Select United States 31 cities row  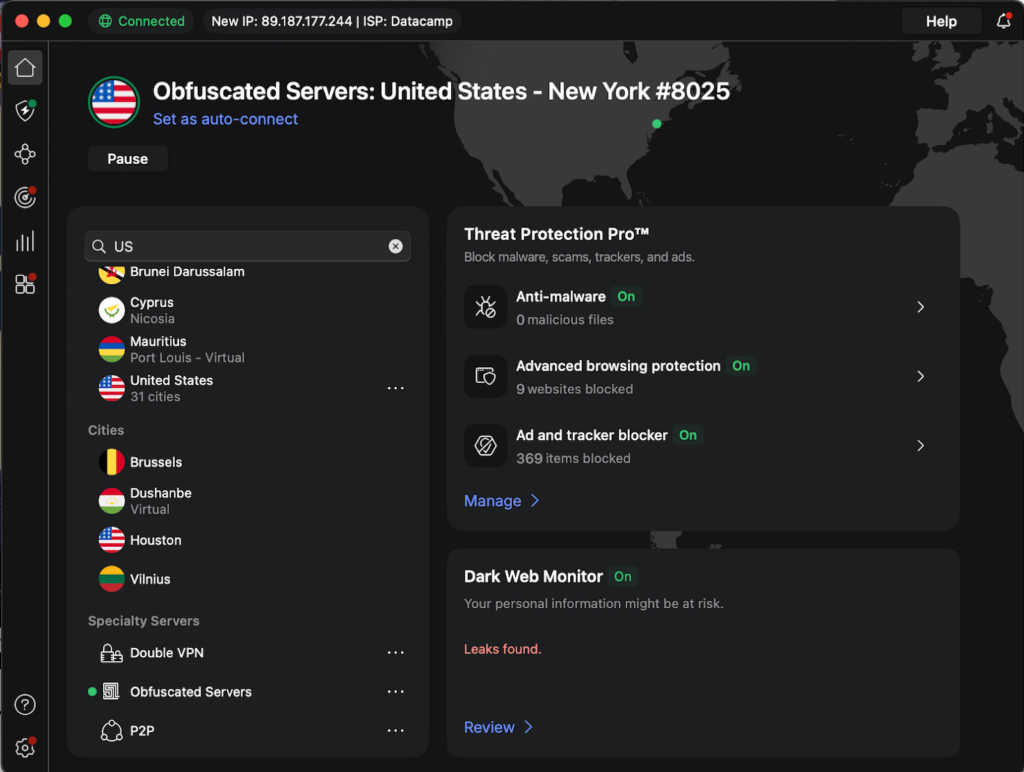248,388
